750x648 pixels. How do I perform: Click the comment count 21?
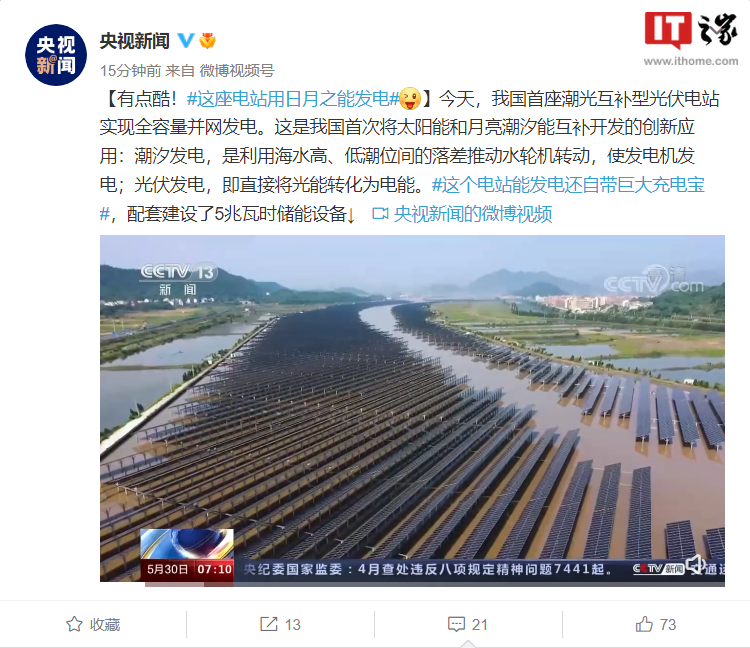point(480,624)
